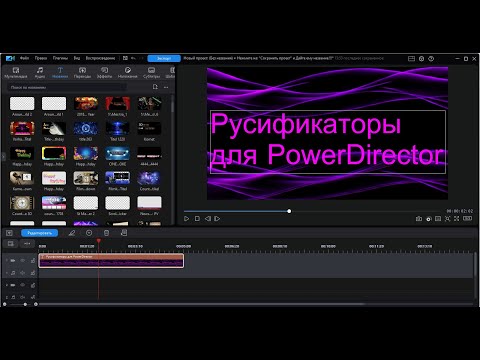480x360 pixels.
Task: Click the redo arrow left of Экспорт
Action: tap(141, 58)
